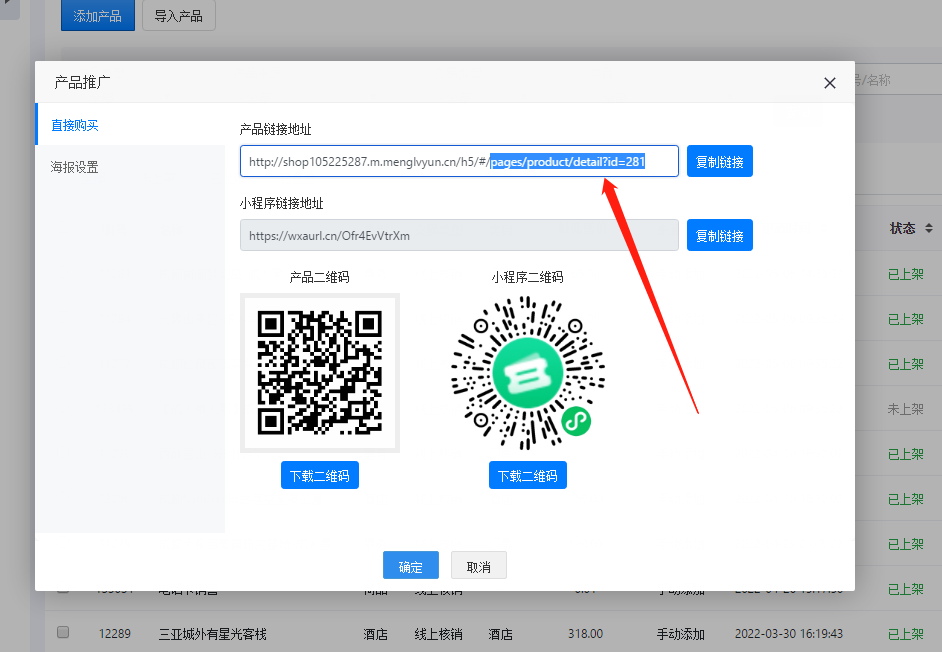Click the mini program link field
The height and width of the screenshot is (652, 942).
[x=459, y=235]
